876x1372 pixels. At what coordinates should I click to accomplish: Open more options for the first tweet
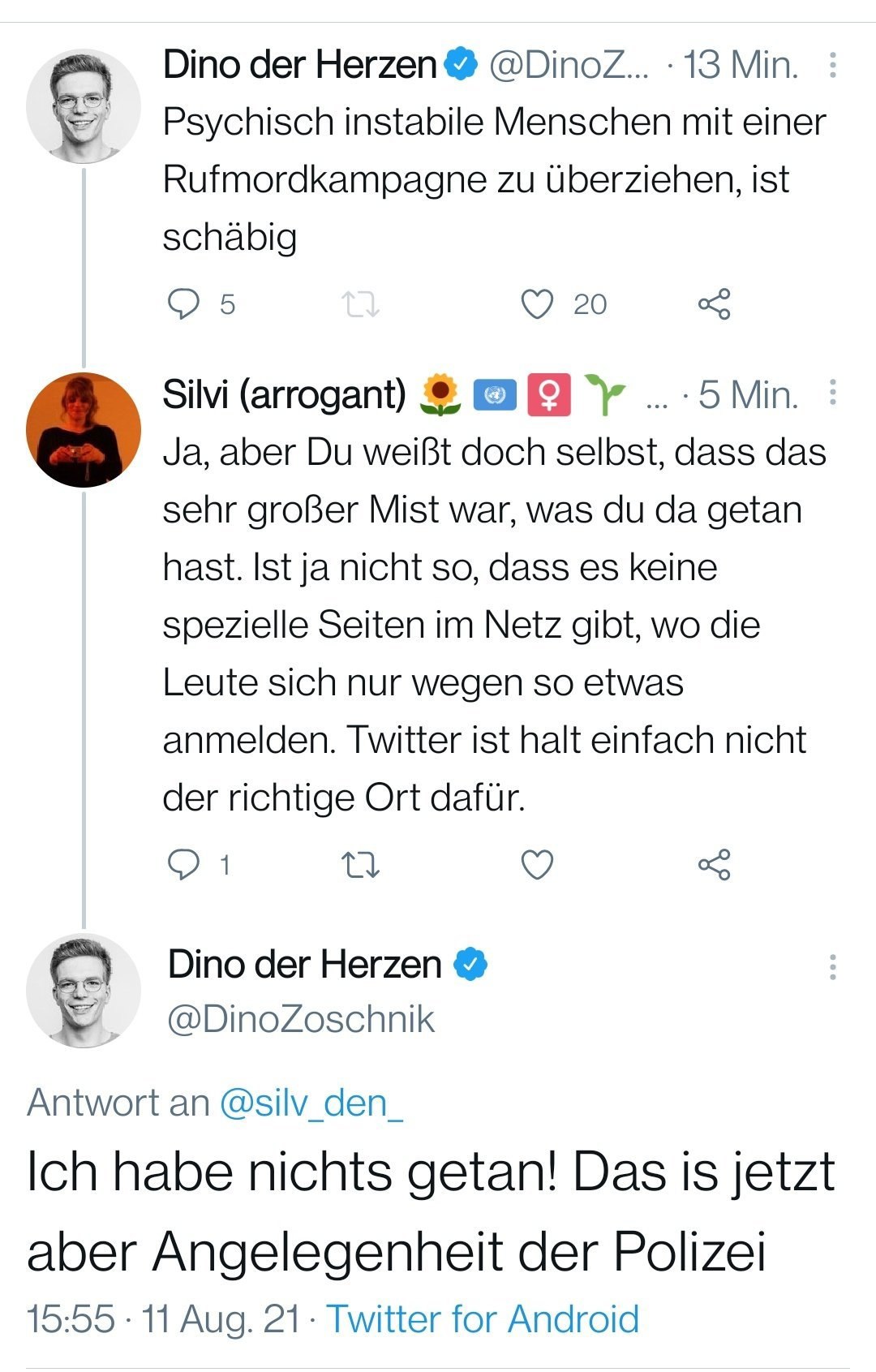click(x=832, y=65)
